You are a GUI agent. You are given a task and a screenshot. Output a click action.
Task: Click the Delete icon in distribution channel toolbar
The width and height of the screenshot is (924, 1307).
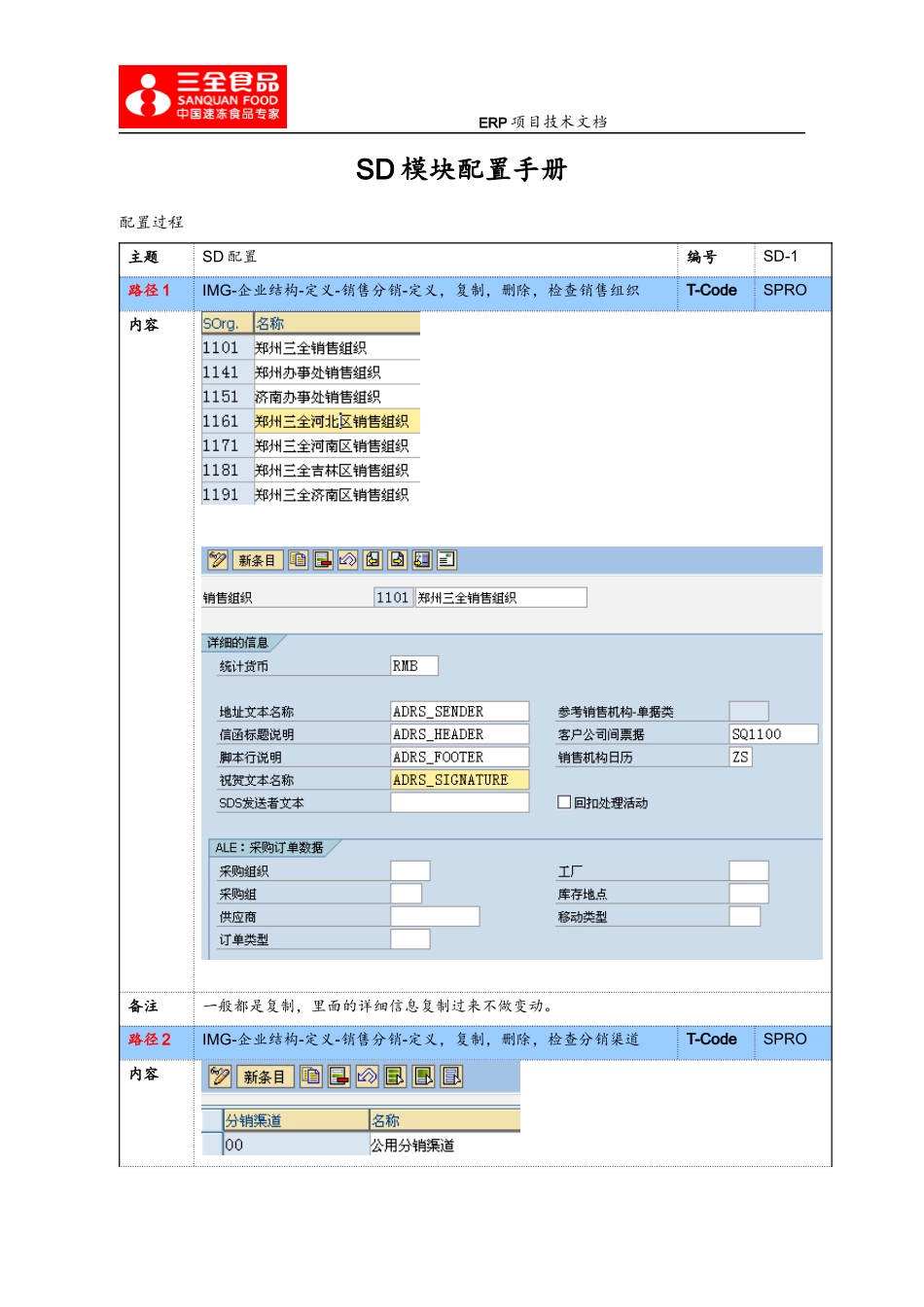coord(338,1077)
